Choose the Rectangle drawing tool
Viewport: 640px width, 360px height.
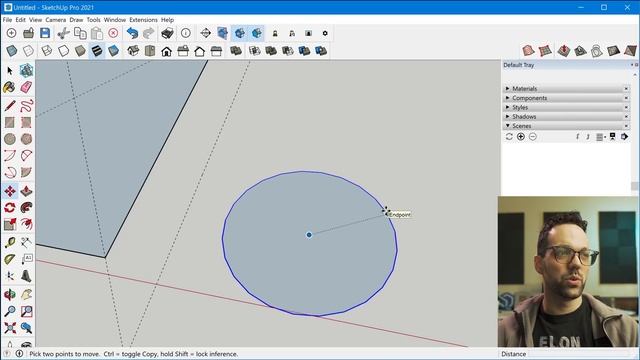[10, 122]
